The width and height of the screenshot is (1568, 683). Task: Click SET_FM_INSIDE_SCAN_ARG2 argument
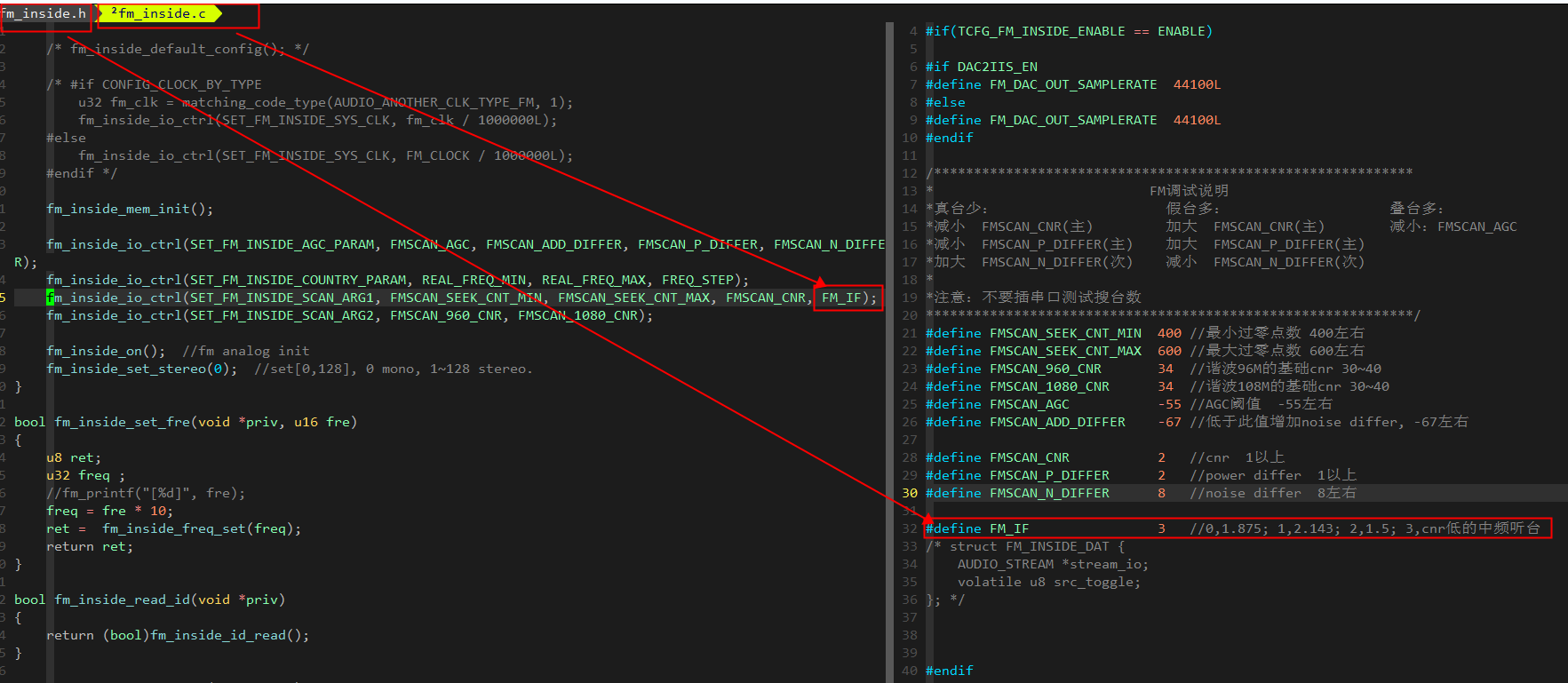click(282, 315)
